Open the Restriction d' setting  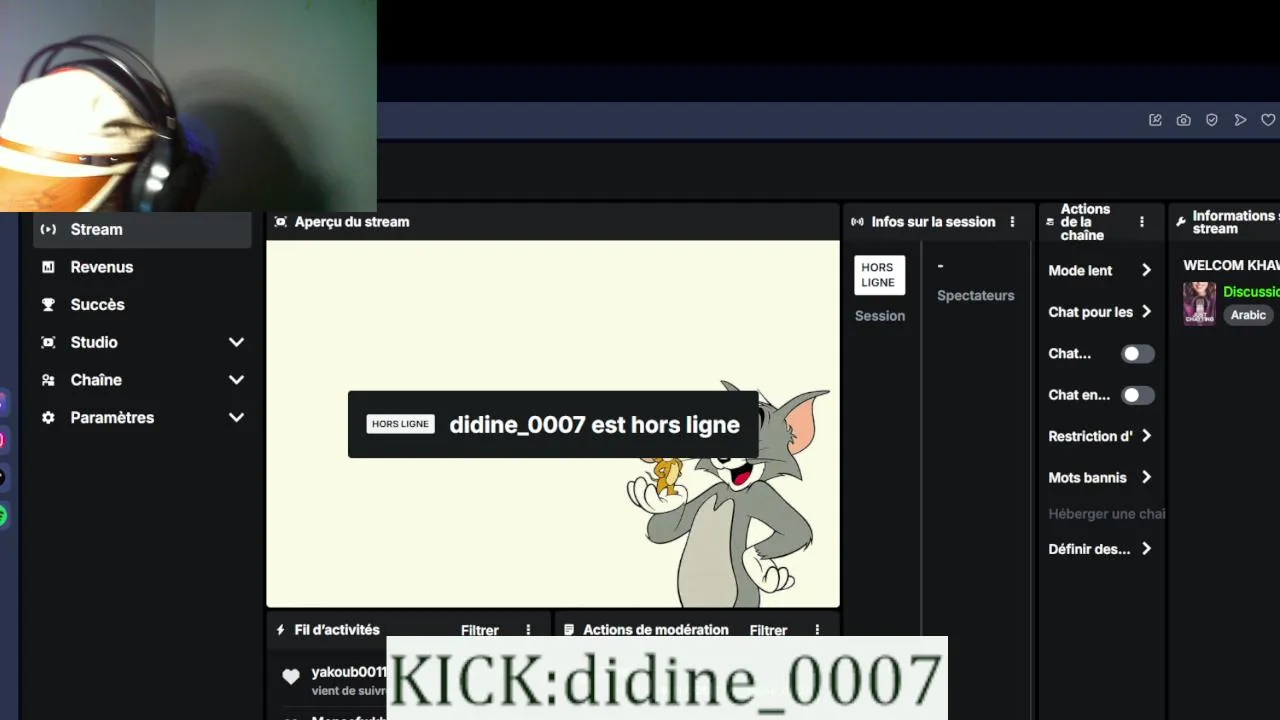pyautogui.click(x=1100, y=436)
